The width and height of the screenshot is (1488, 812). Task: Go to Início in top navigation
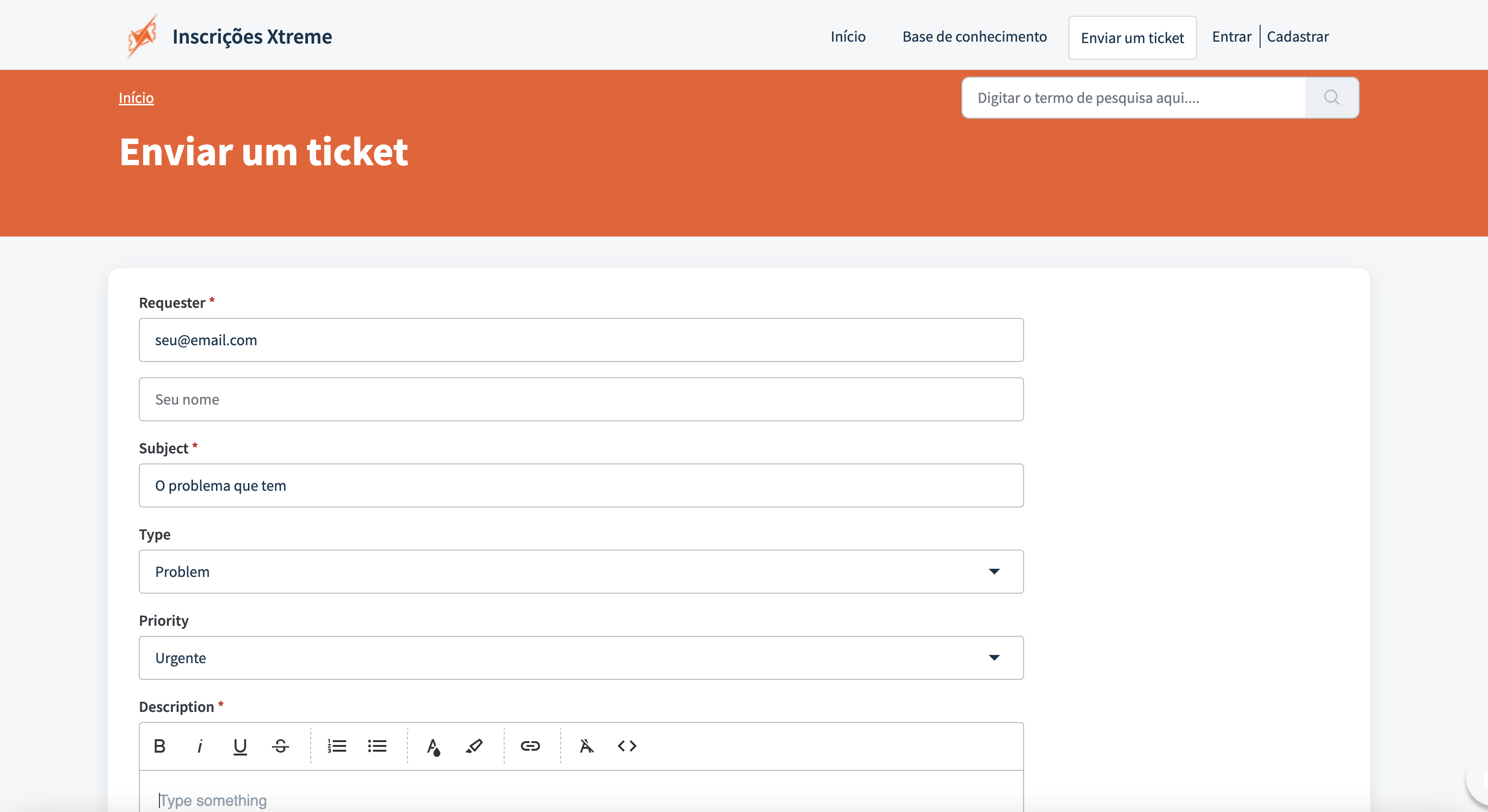(x=848, y=37)
